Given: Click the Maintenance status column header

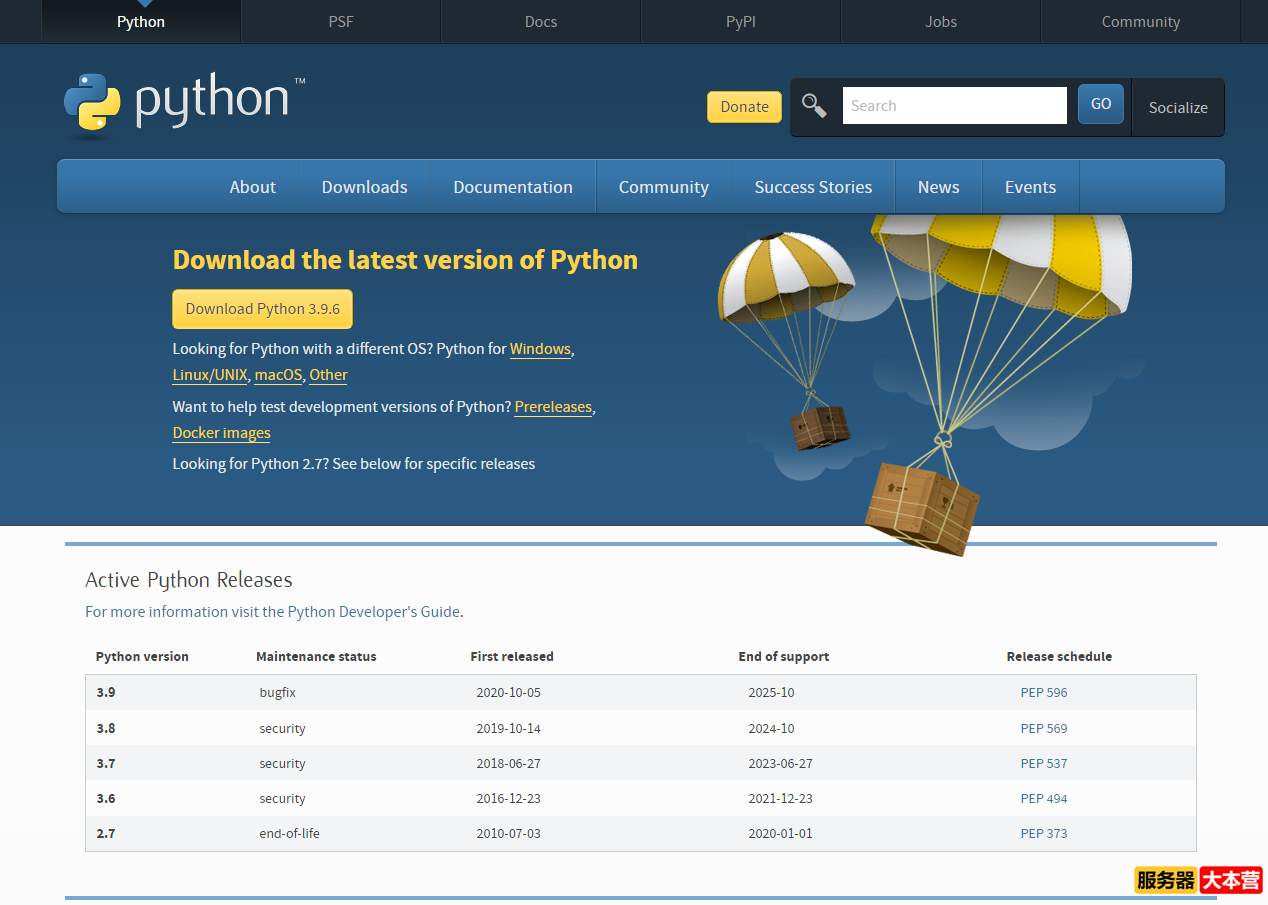Looking at the screenshot, I should coord(316,657).
